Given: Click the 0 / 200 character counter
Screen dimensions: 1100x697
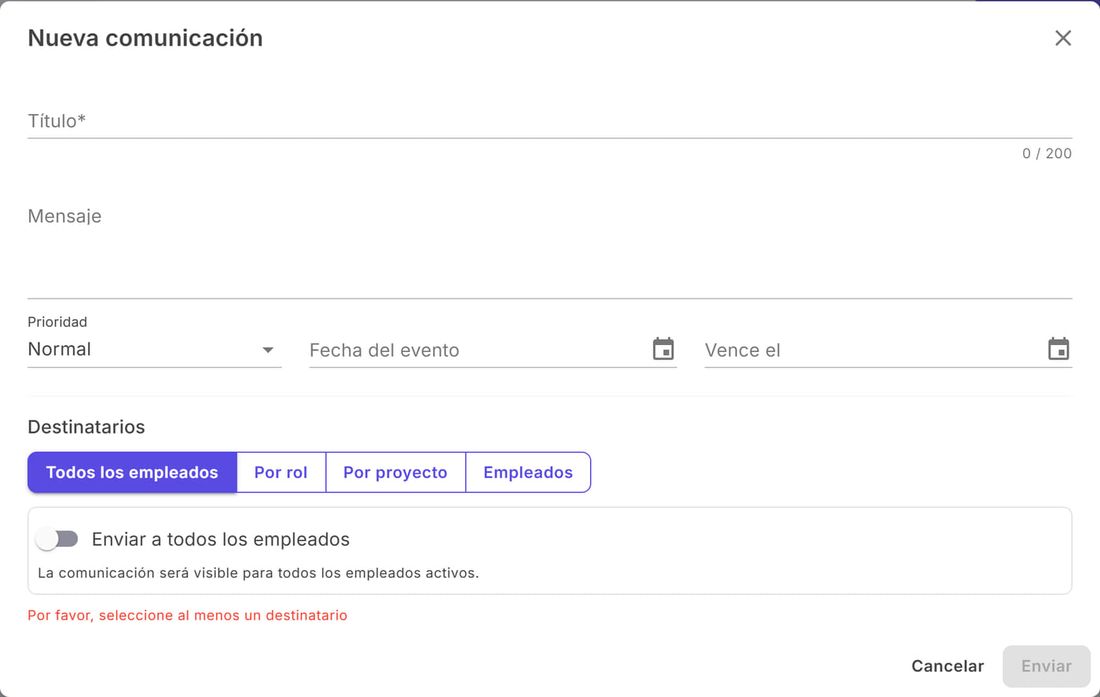Looking at the screenshot, I should pyautogui.click(x=1046, y=154).
